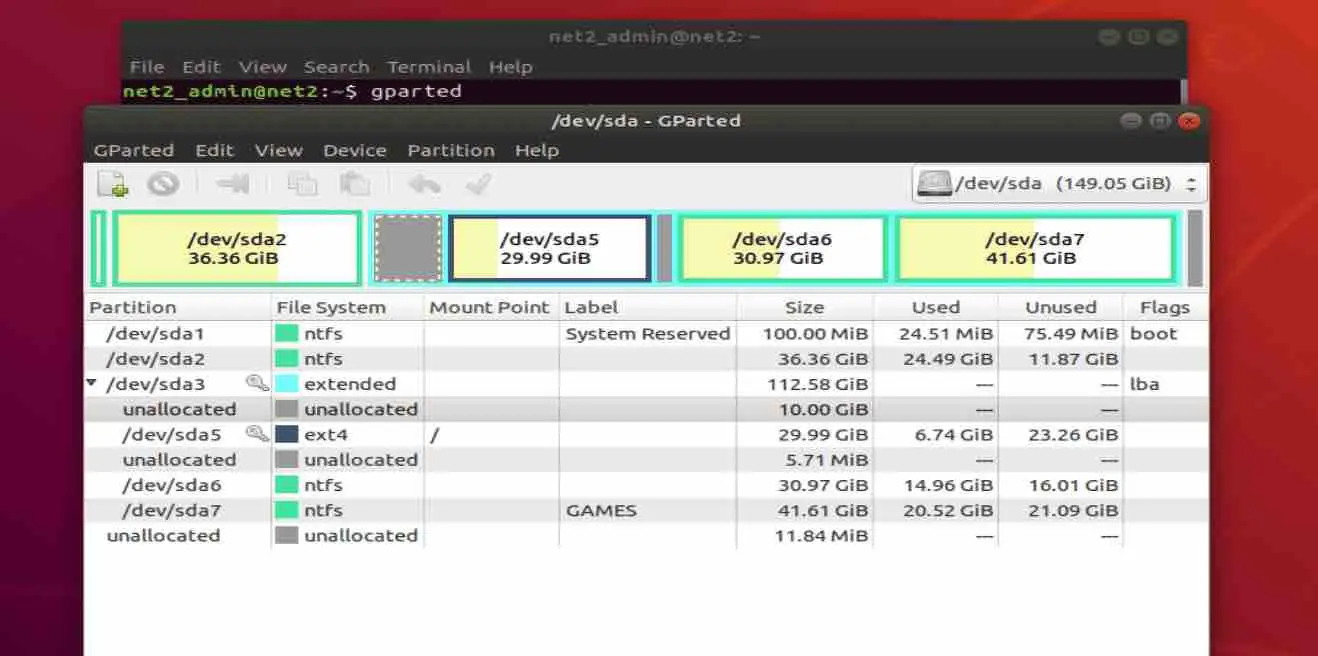Open the Partition menu
The width and height of the screenshot is (1318, 656).
pos(450,150)
